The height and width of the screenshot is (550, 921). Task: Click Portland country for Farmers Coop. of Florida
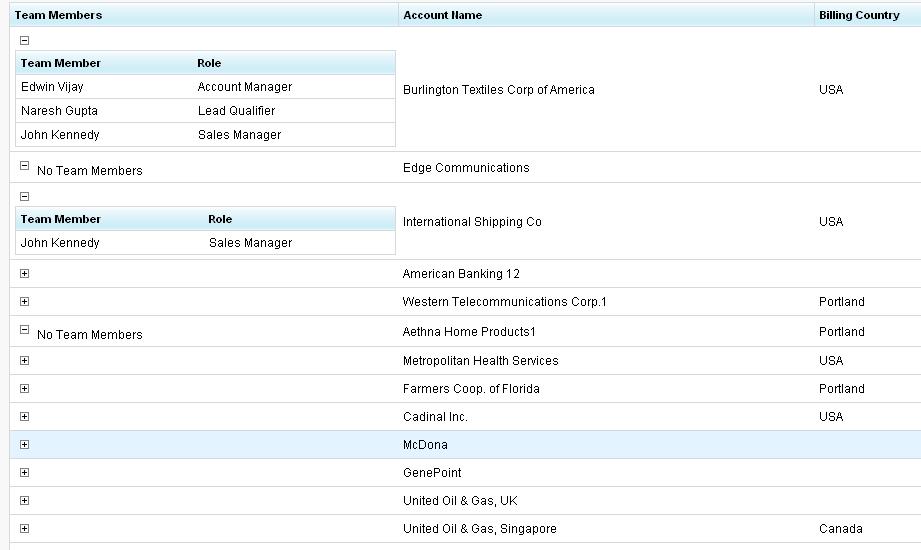pos(842,388)
